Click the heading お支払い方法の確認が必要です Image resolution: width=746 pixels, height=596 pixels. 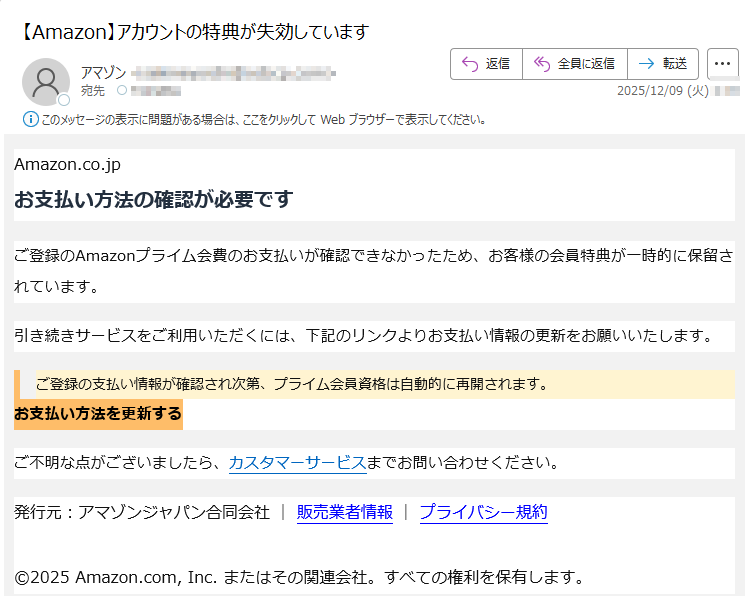(x=153, y=200)
